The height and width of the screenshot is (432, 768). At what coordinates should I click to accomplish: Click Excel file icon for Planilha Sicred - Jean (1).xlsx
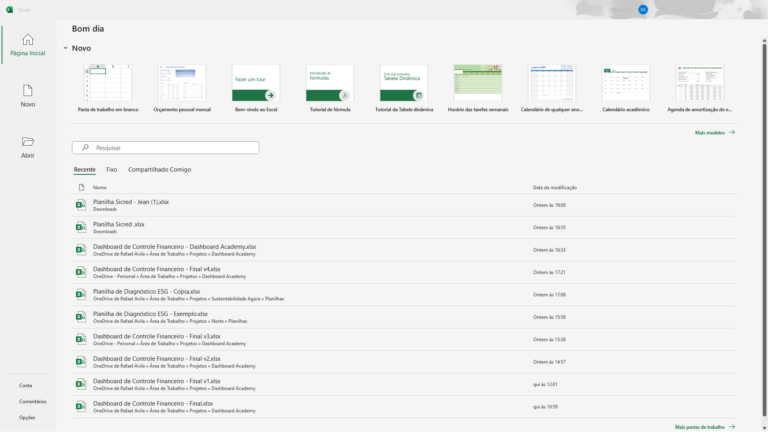tap(81, 205)
